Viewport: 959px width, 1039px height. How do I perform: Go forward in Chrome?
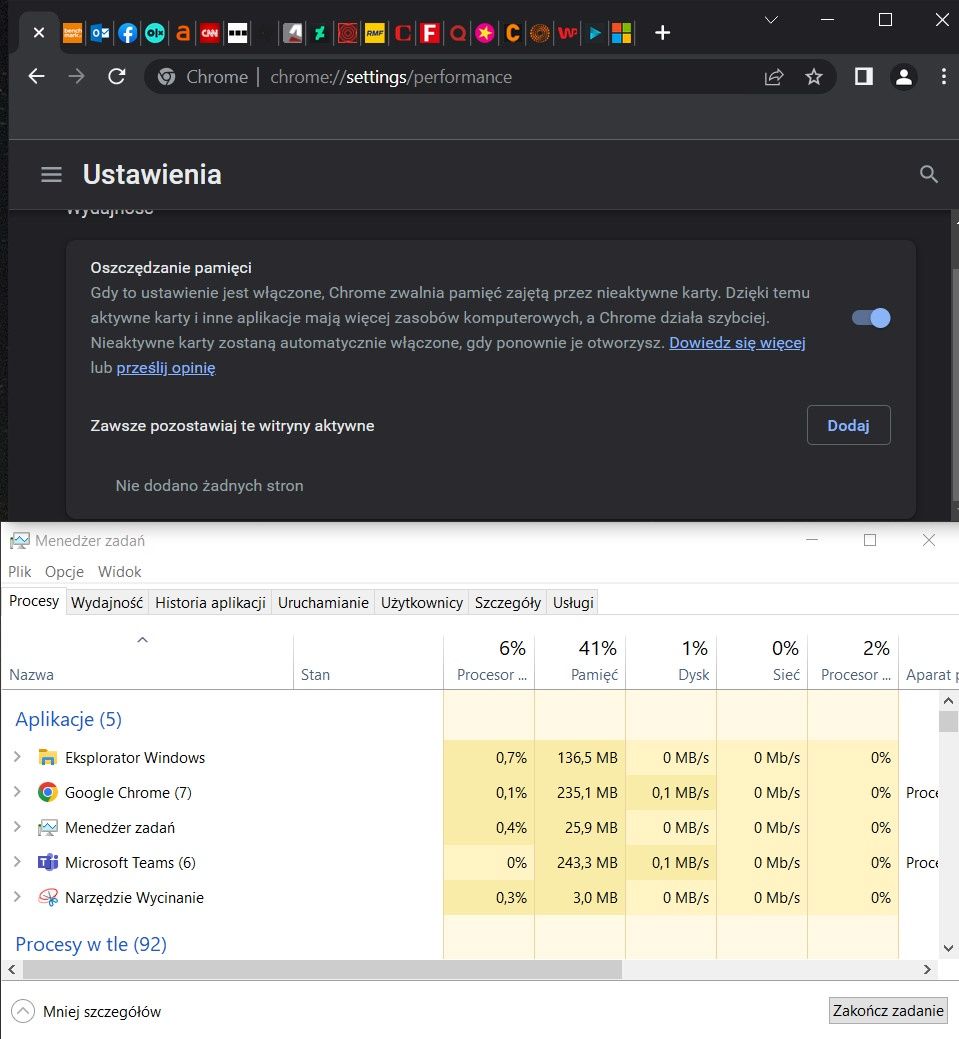click(77, 77)
